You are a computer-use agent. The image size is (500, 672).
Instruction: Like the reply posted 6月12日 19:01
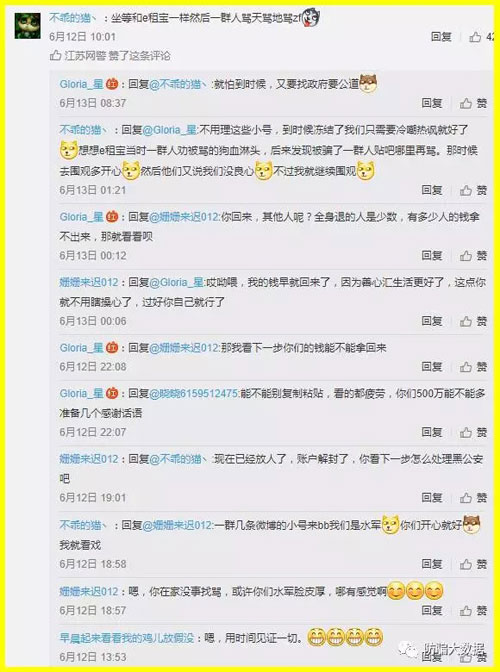tap(466, 498)
